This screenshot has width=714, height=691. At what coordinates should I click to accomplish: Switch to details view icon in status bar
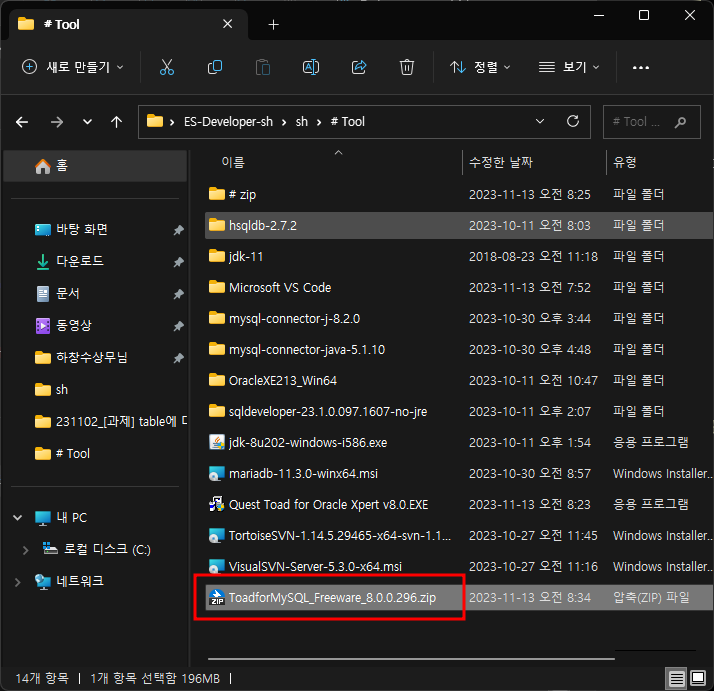(x=676, y=679)
